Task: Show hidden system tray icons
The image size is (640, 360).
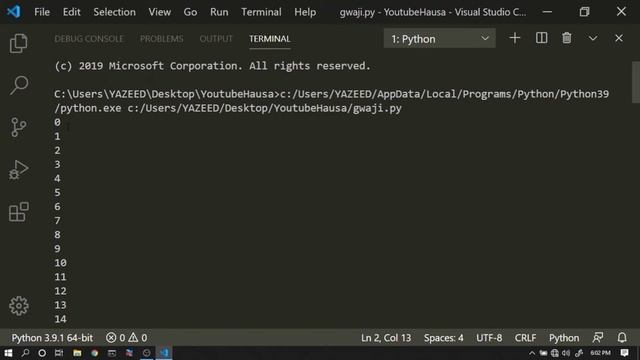Action: pyautogui.click(x=532, y=353)
